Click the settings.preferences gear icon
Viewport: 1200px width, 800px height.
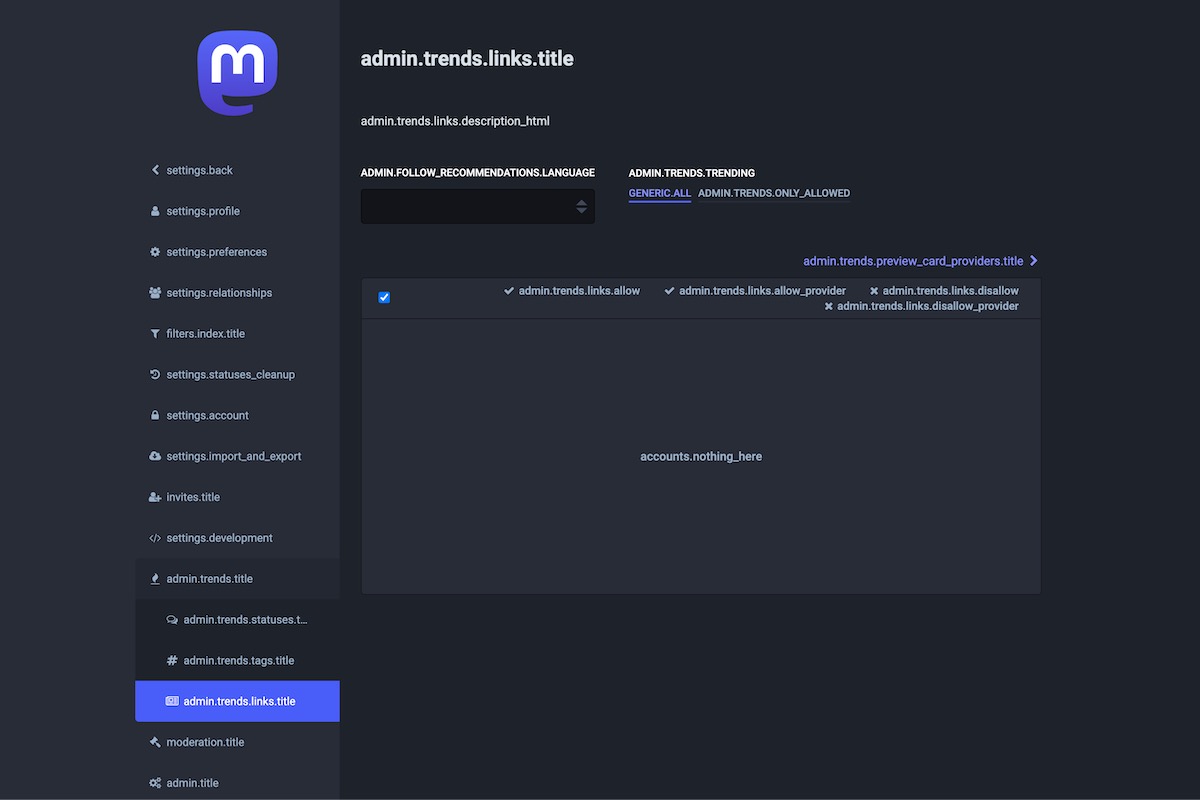pyautogui.click(x=155, y=253)
